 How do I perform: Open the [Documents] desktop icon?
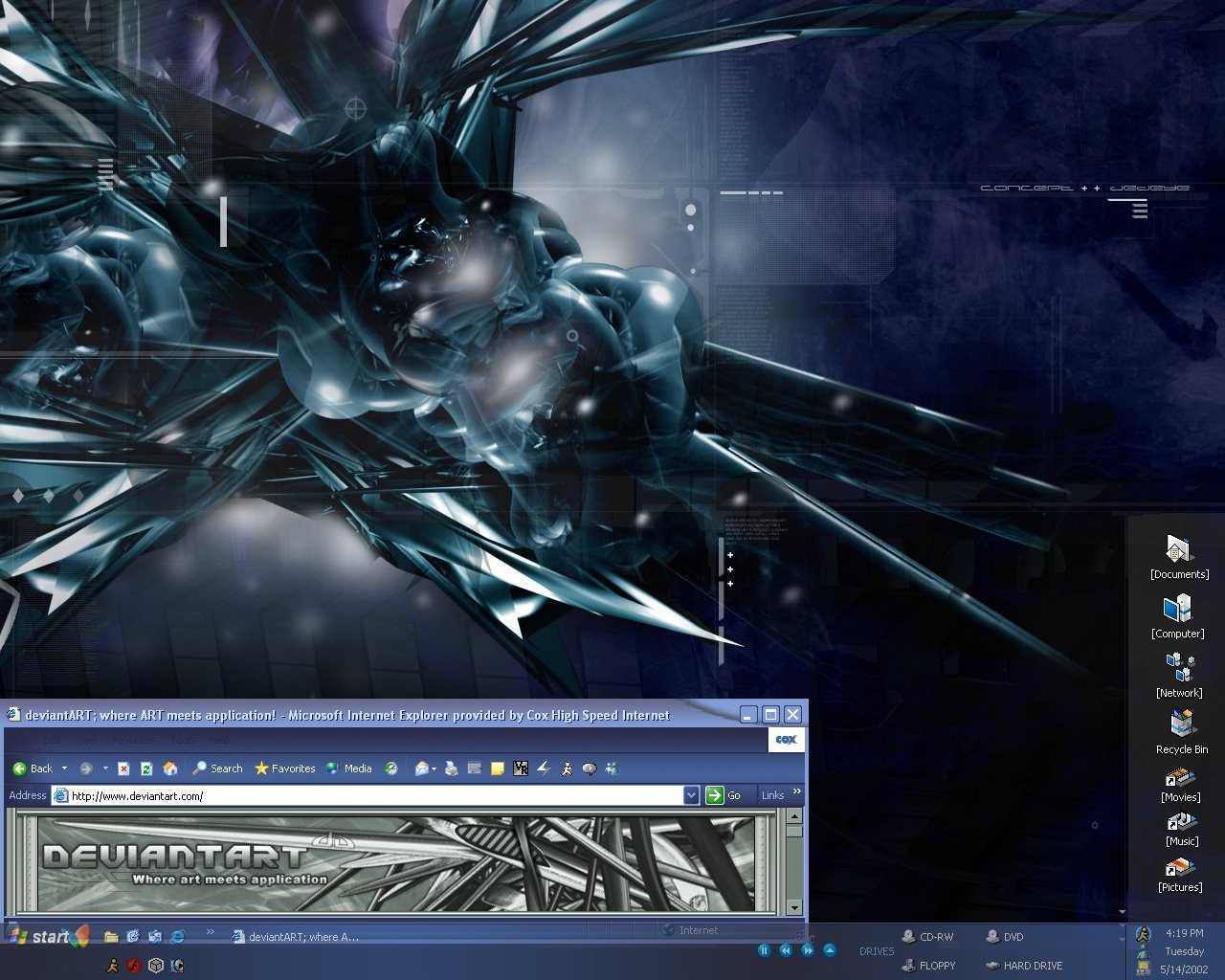point(1179,559)
